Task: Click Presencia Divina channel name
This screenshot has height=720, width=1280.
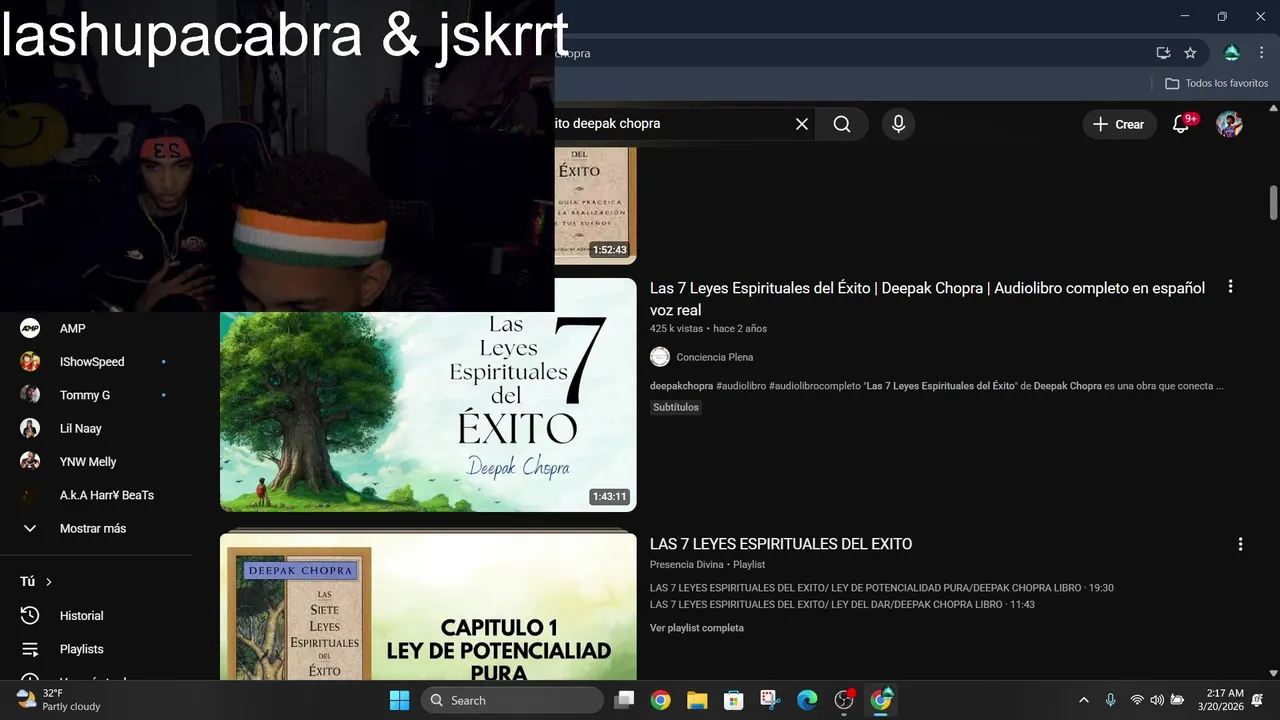Action: [686, 565]
